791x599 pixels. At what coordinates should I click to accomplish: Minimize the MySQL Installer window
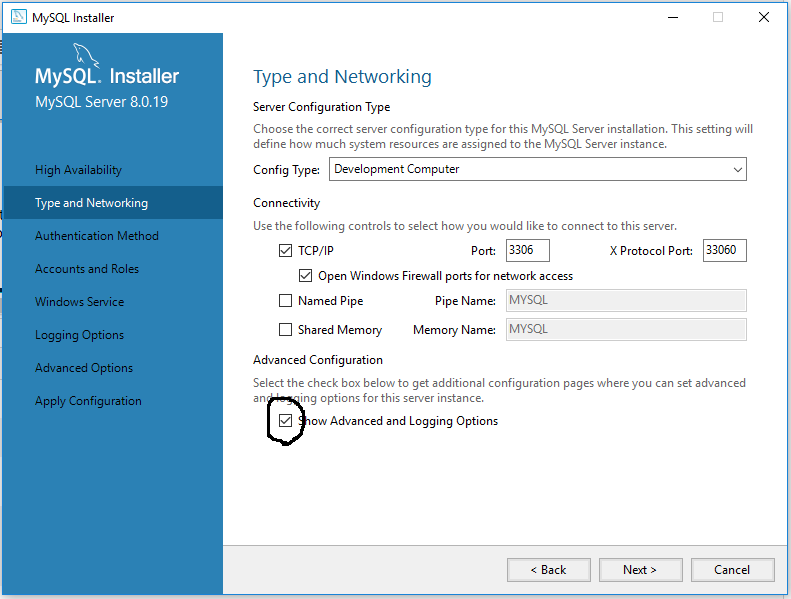[672, 17]
